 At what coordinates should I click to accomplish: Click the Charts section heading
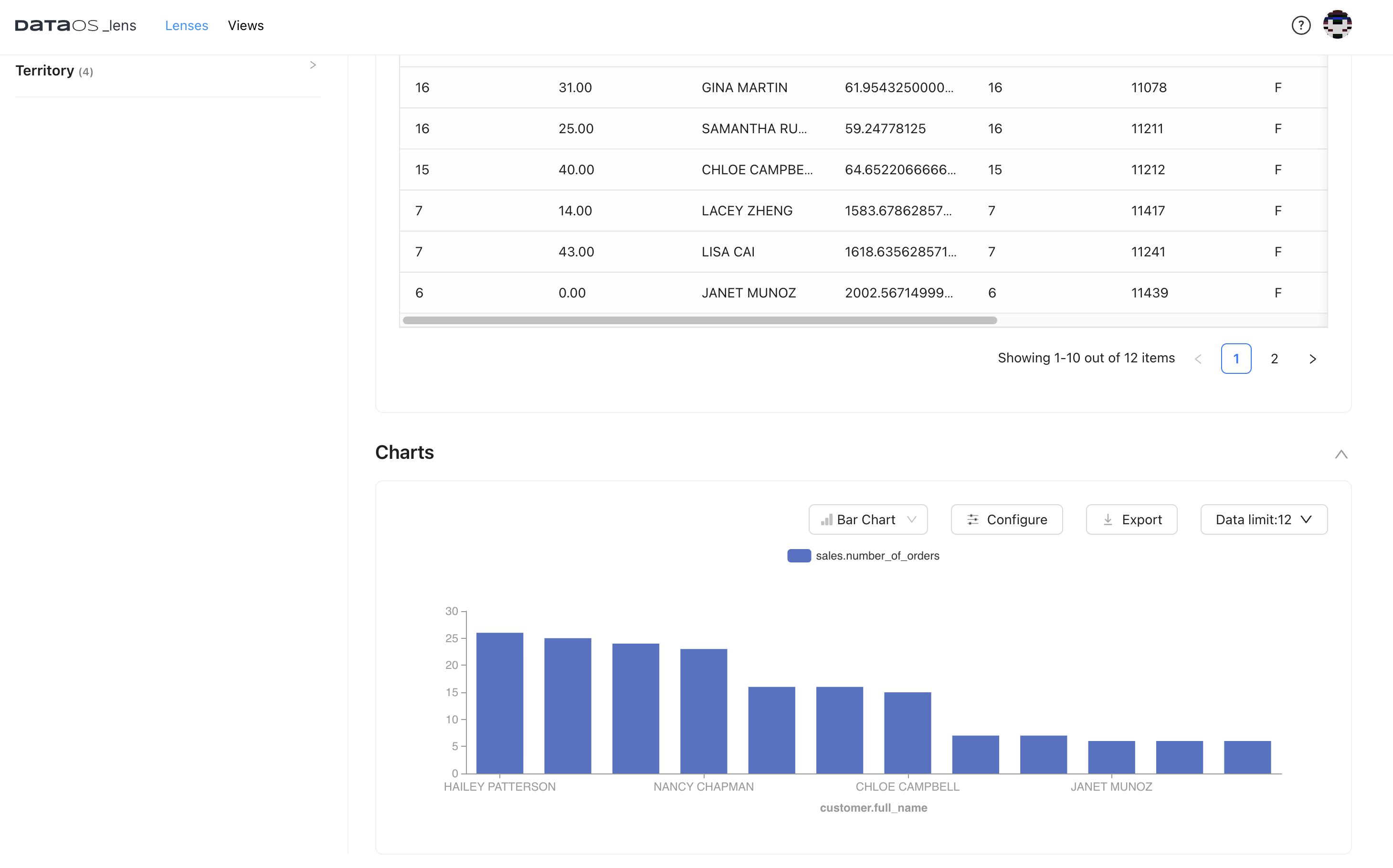click(404, 452)
